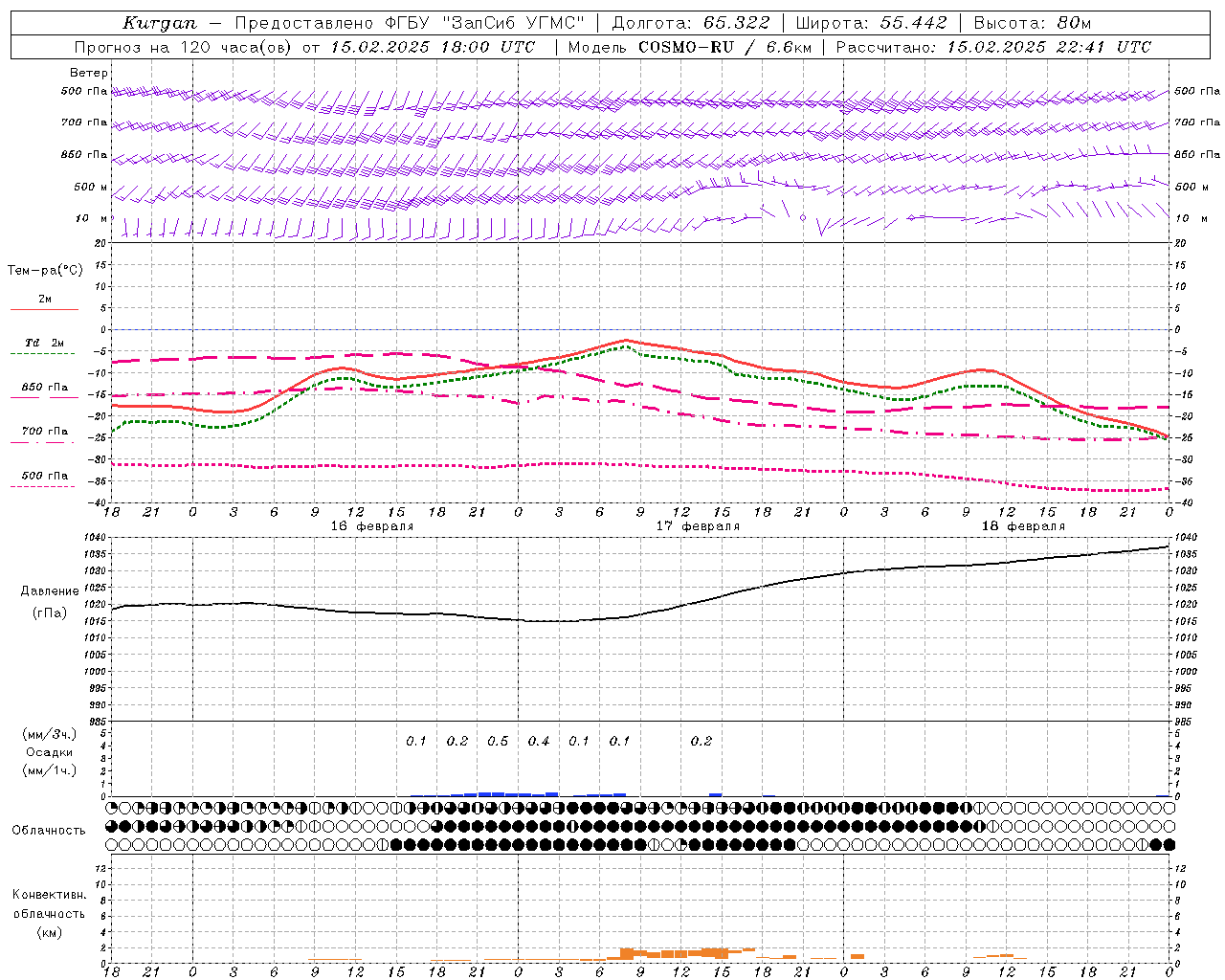The height and width of the screenshot is (980, 1225).
Task: Click the precipitation value '0.4'
Action: (x=539, y=741)
